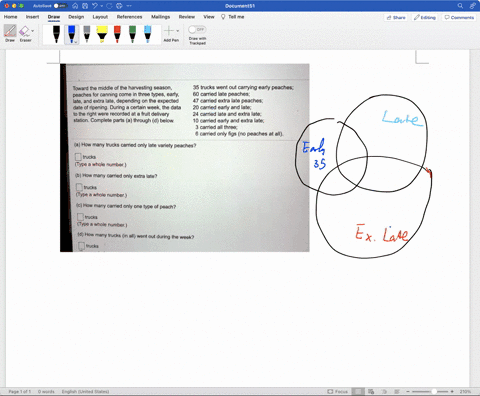Click the Search magnifier icon

pyautogui.click(x=460, y=6)
